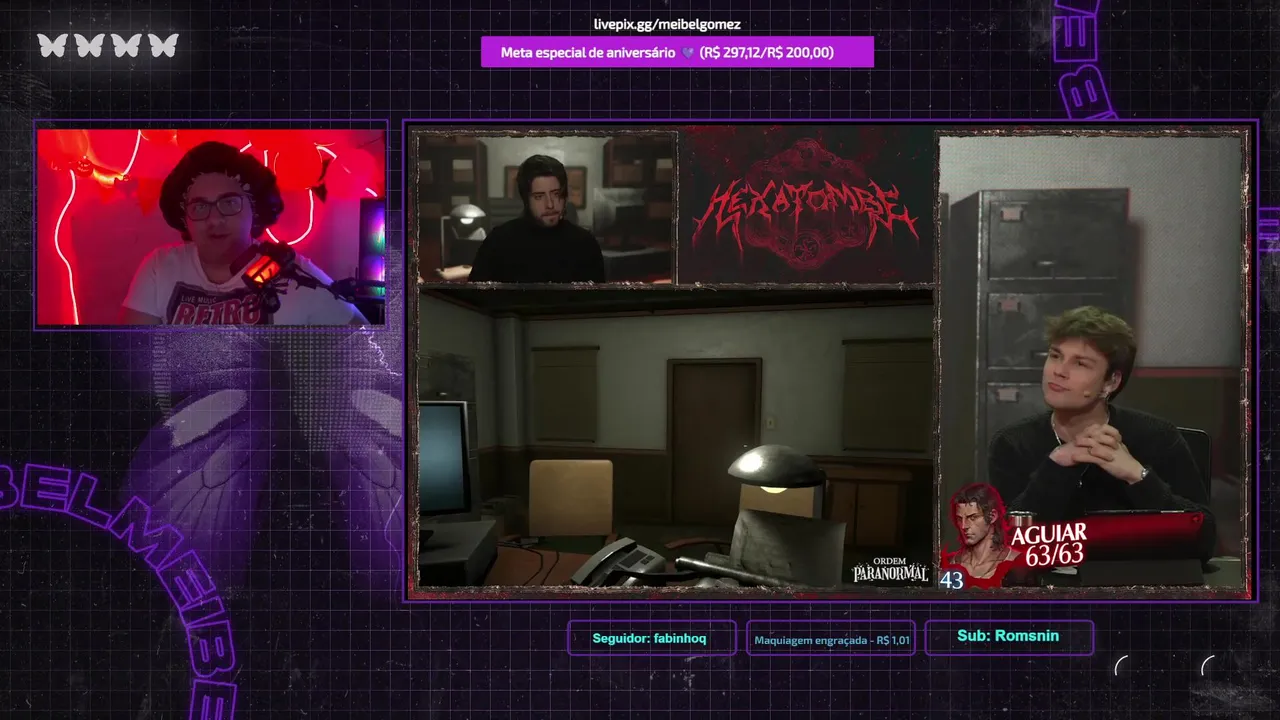Image resolution: width=1280 pixels, height=720 pixels.
Task: Click the AGUIAR 63/63 health text
Action: point(1048,544)
